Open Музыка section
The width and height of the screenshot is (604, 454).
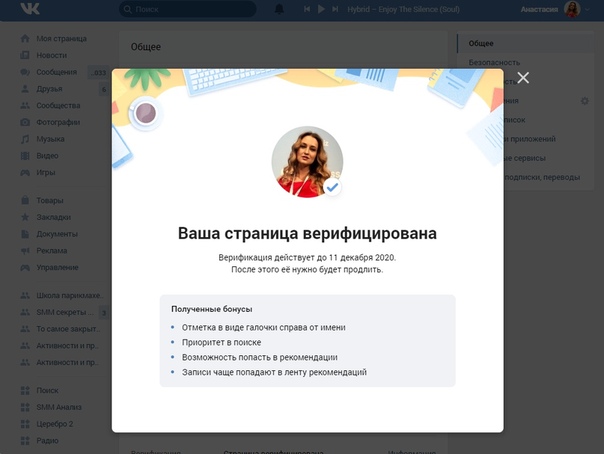tap(50, 139)
